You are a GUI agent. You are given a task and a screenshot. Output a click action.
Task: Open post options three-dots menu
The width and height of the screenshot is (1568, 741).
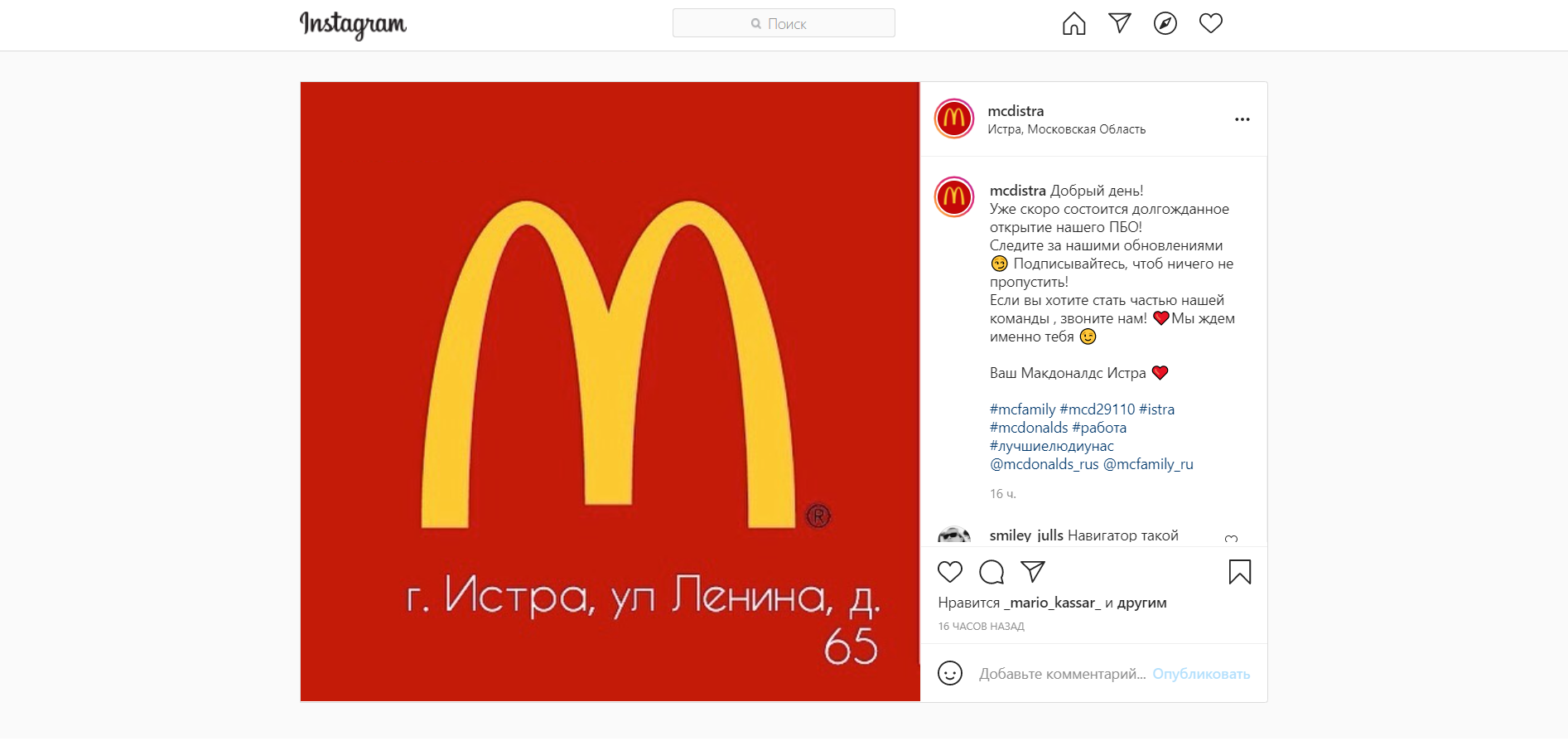click(1242, 119)
